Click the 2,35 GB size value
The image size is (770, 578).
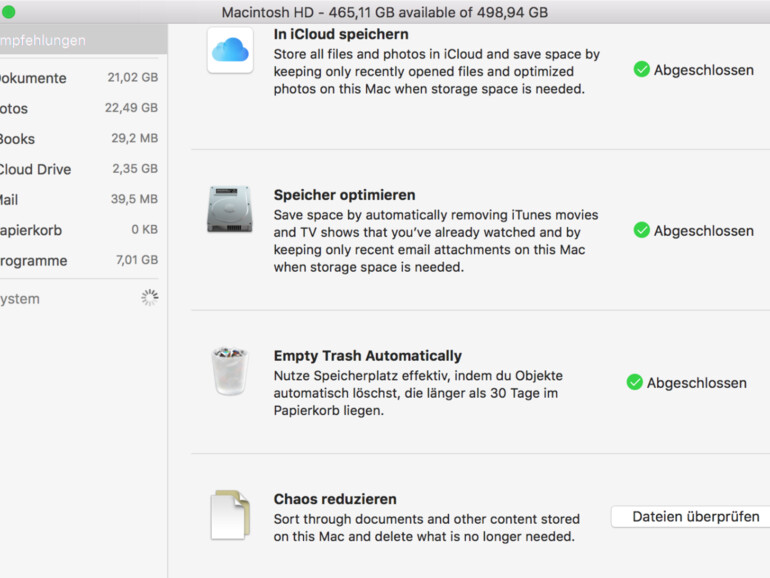click(x=135, y=168)
